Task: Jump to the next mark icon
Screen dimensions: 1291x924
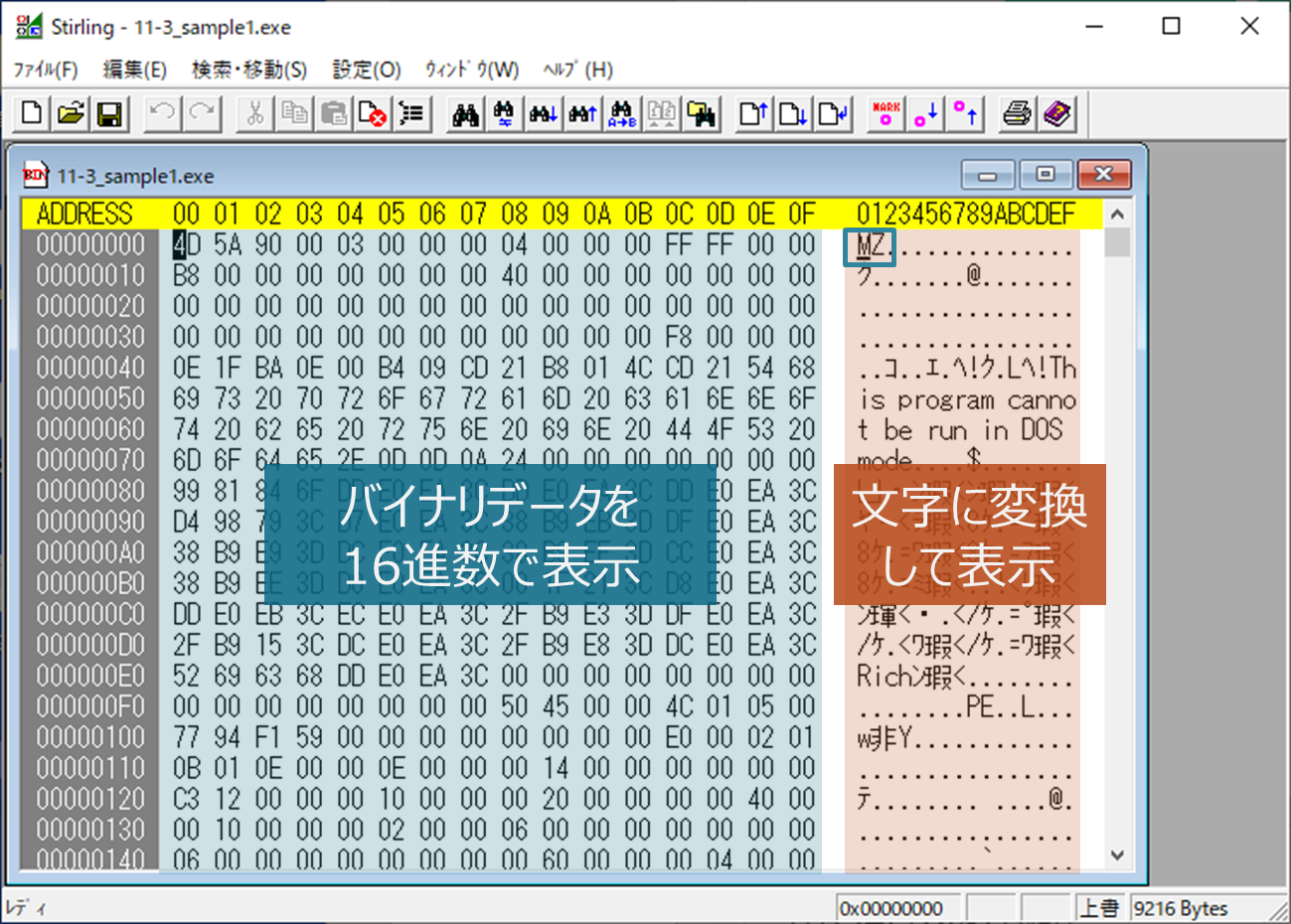Action: (x=925, y=114)
